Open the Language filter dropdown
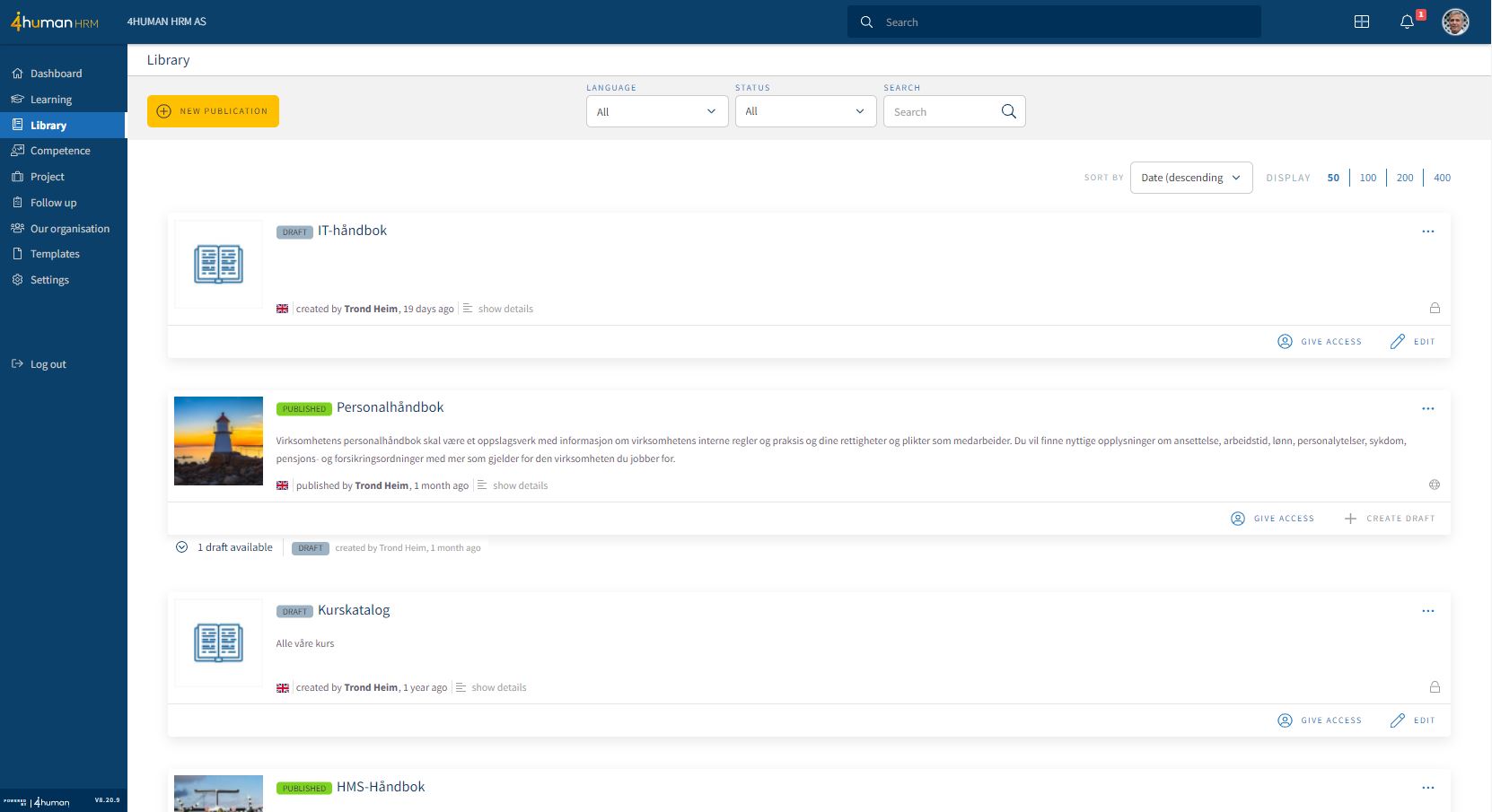Viewport: 1492px width, 812px height. 657,112
